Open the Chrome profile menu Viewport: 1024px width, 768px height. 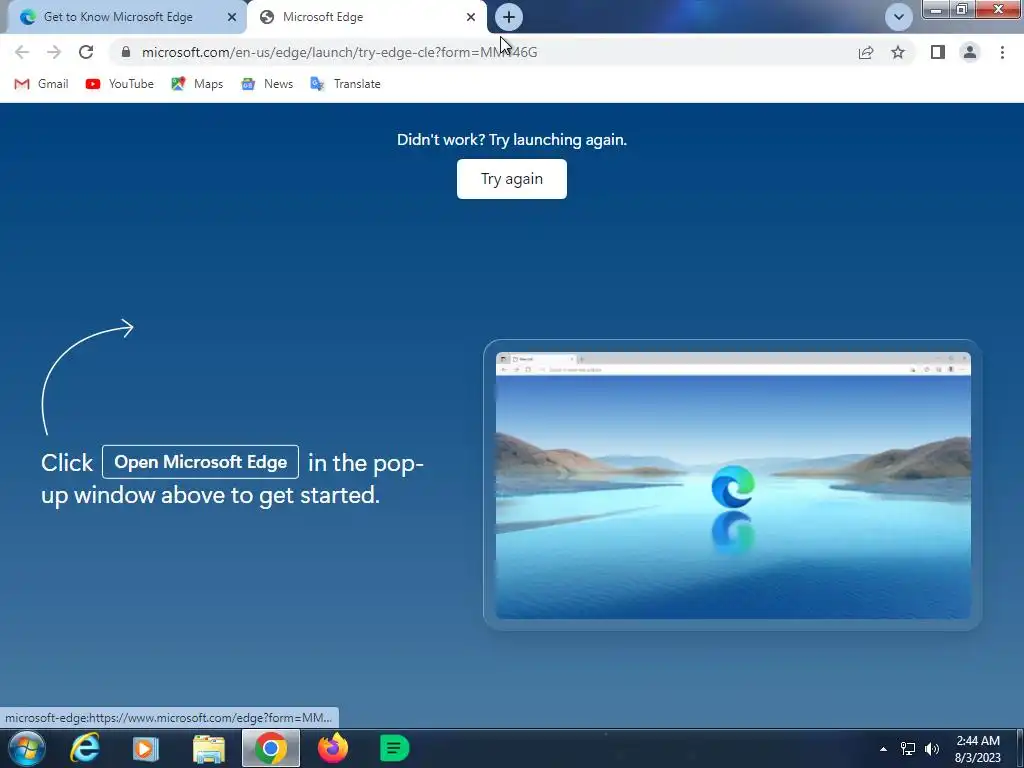pyautogui.click(x=970, y=52)
